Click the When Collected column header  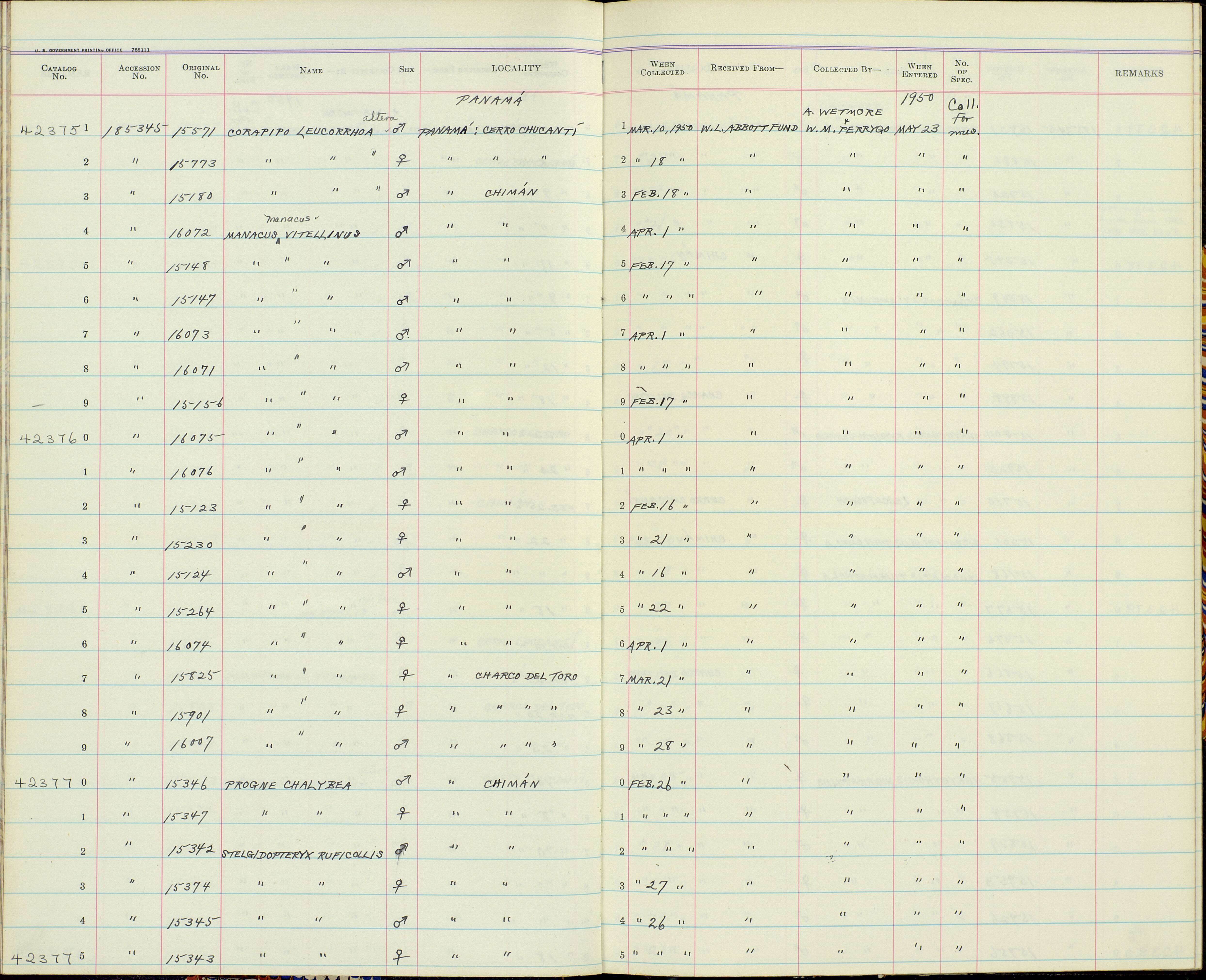click(x=662, y=68)
